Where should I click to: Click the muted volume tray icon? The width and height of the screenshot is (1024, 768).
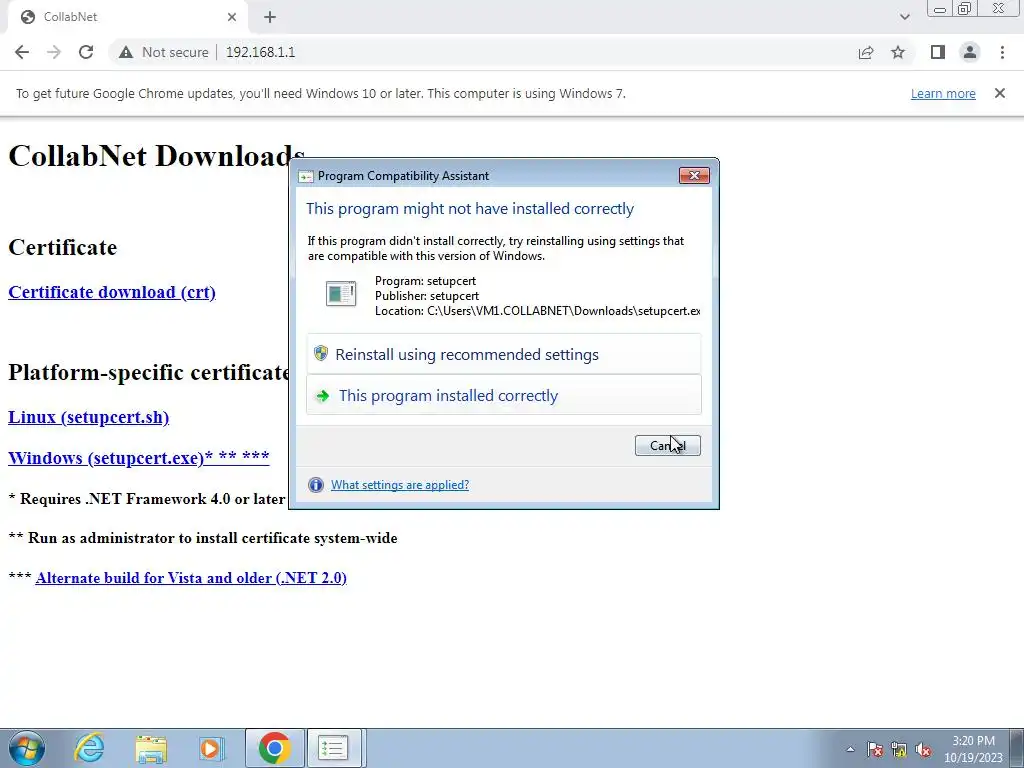[923, 749]
